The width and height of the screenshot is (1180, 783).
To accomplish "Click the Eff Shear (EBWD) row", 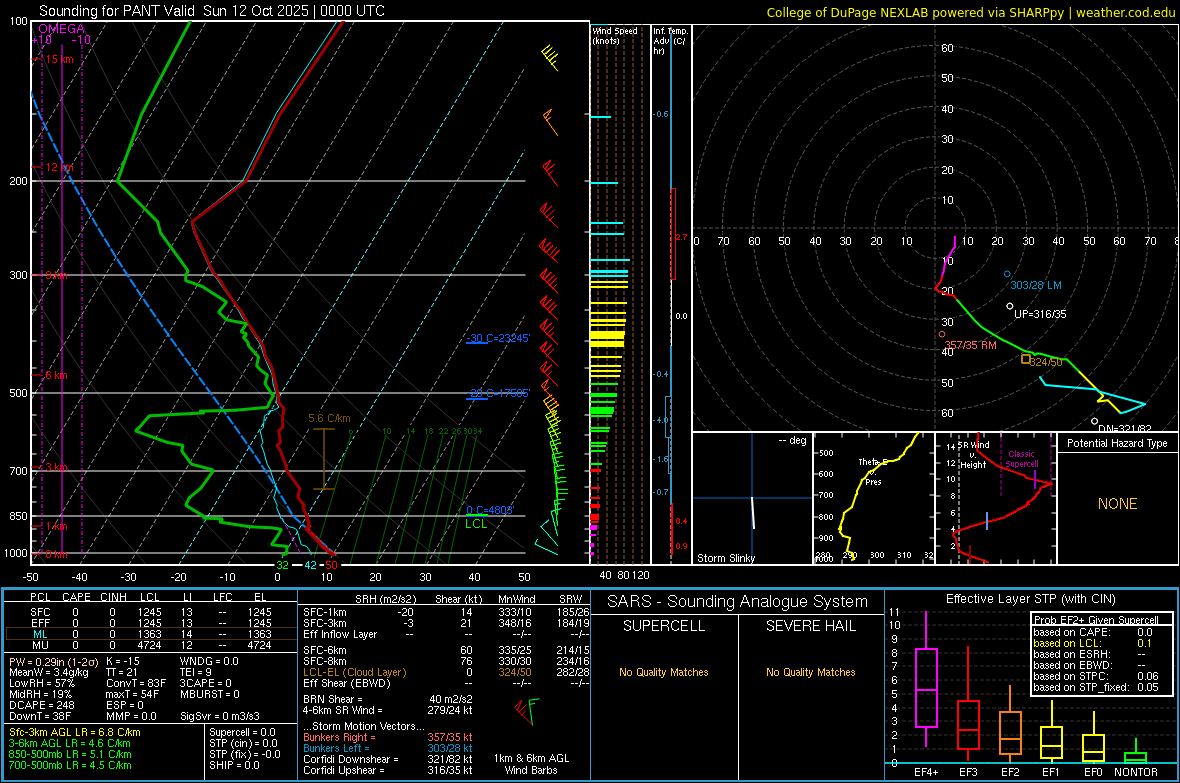I will point(446,683).
